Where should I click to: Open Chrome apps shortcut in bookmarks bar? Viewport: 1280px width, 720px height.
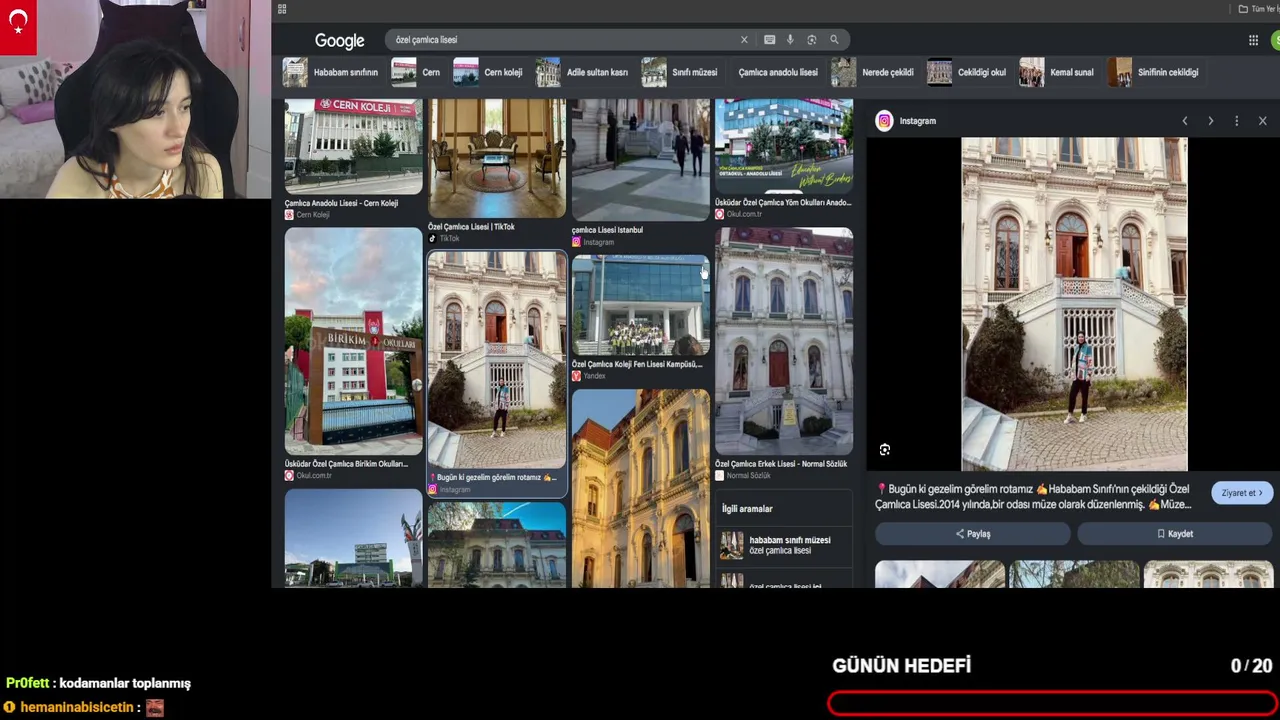(282, 9)
